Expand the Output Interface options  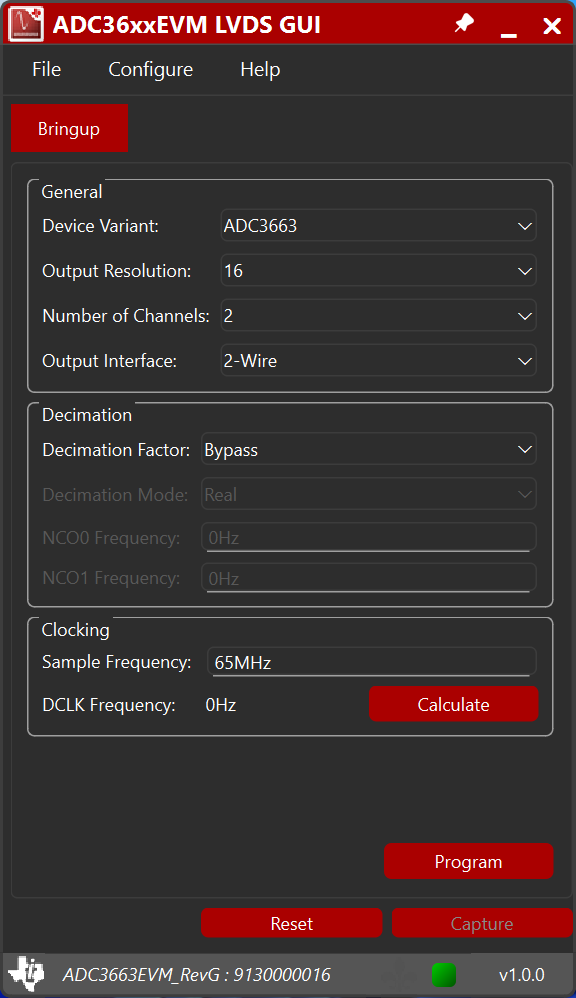pyautogui.click(x=378, y=360)
